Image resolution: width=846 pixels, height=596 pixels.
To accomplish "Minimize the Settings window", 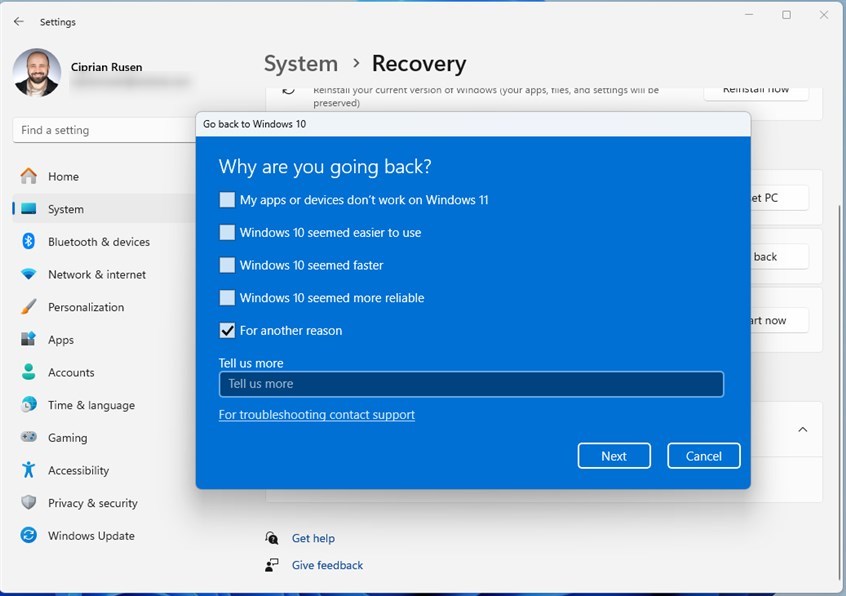I will pyautogui.click(x=749, y=15).
